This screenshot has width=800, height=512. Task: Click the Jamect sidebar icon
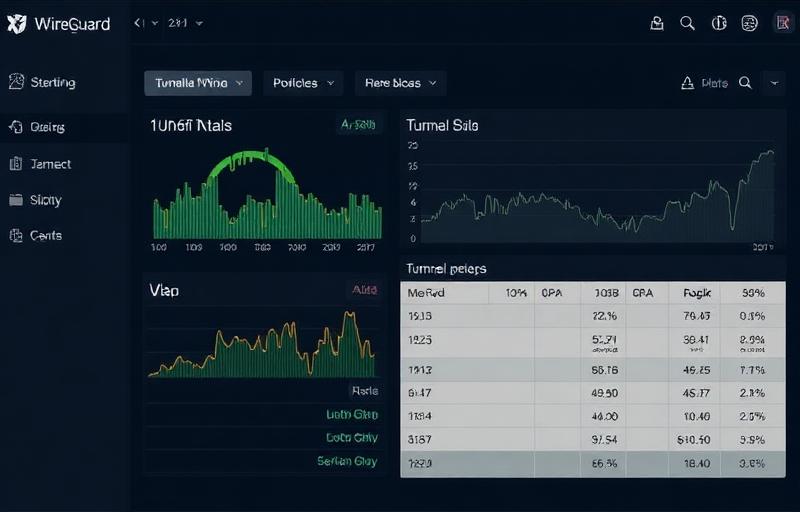pos(15,163)
